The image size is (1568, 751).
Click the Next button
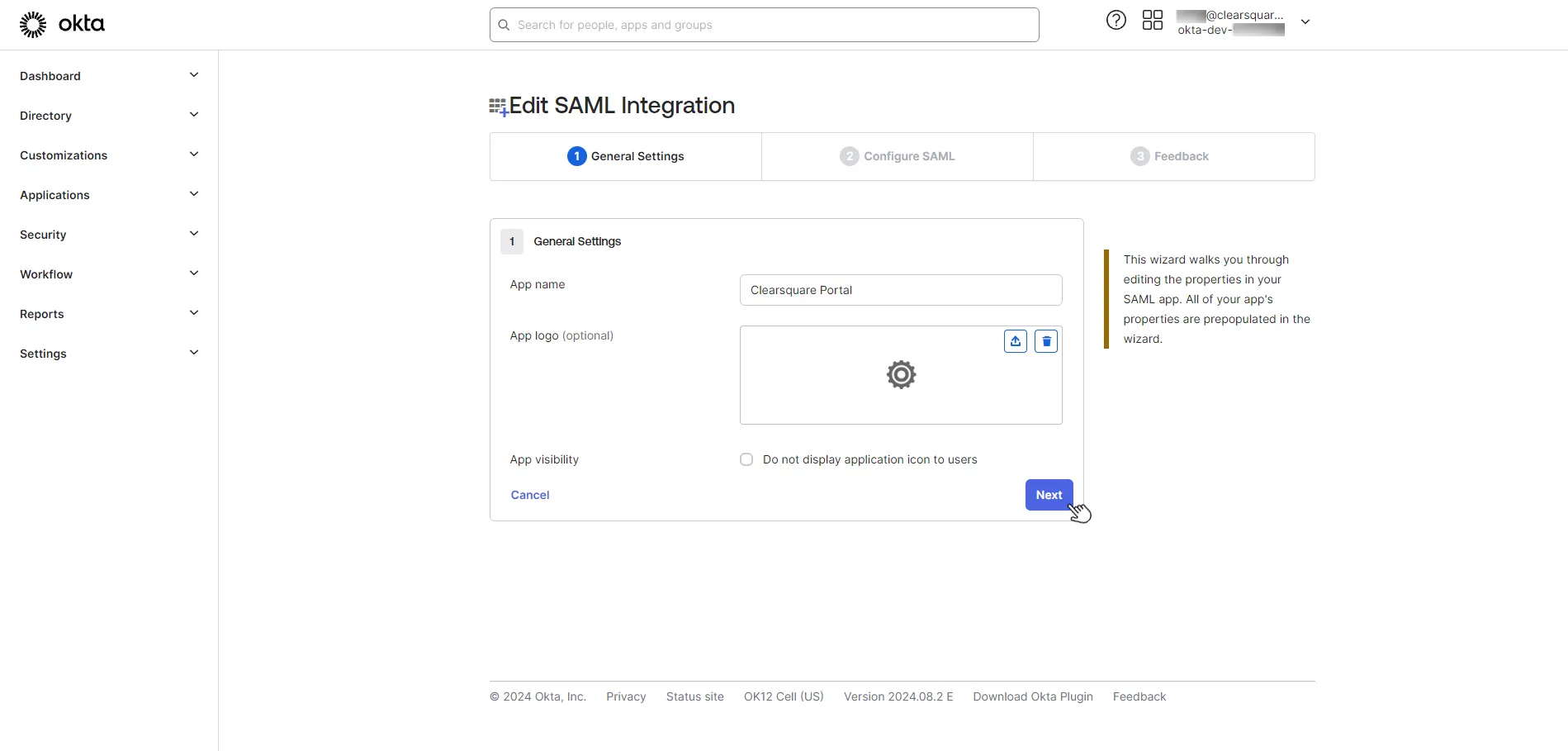point(1049,495)
